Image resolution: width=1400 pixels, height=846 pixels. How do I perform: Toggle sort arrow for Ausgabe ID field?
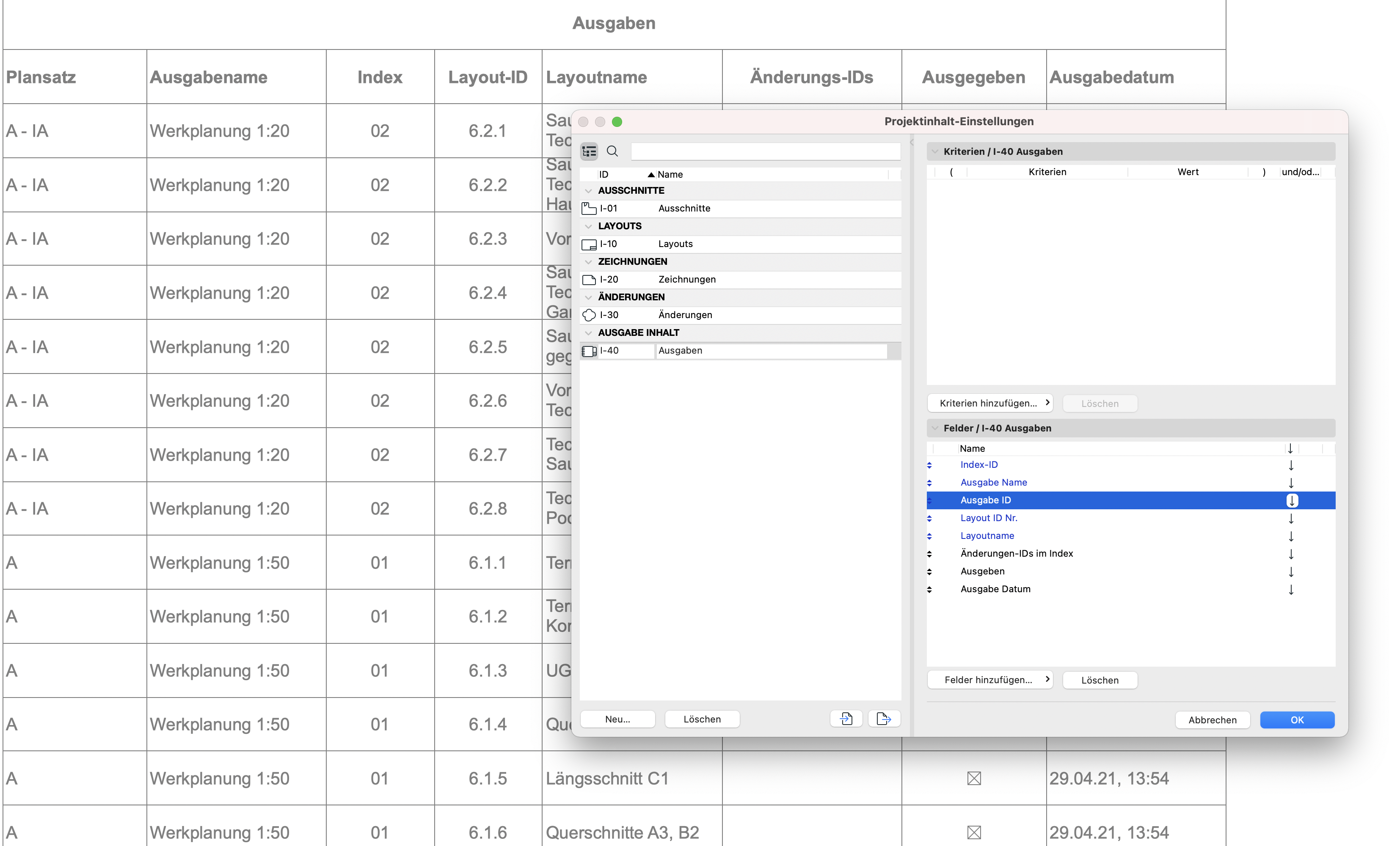click(1292, 500)
